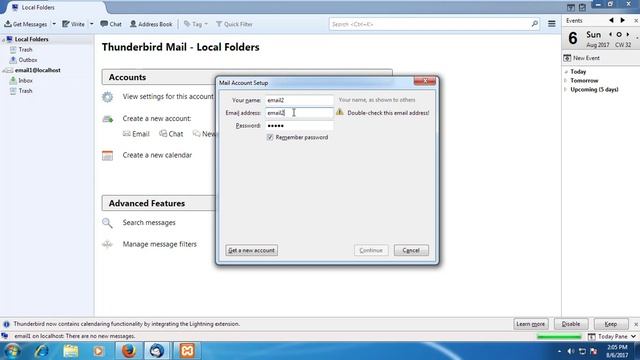Open Windows Explorer from taskbar
The height and width of the screenshot is (360, 640).
click(70, 351)
